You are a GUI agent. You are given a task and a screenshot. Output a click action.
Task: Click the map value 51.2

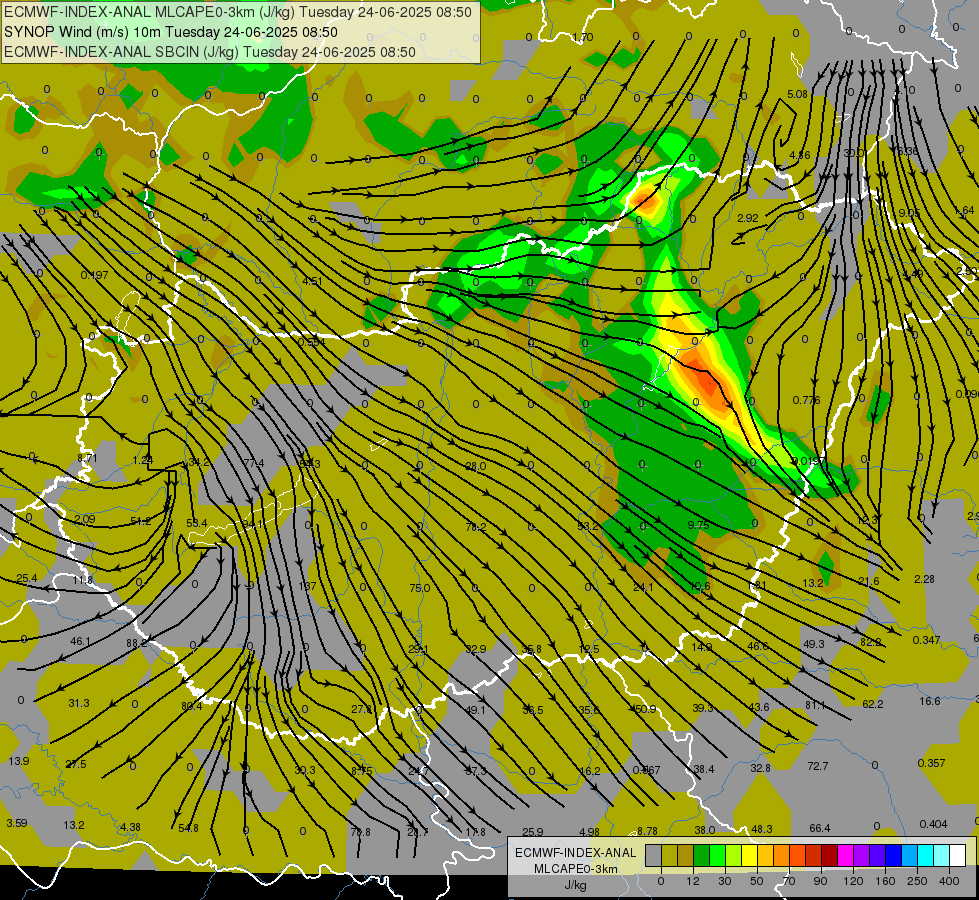pyautogui.click(x=140, y=522)
